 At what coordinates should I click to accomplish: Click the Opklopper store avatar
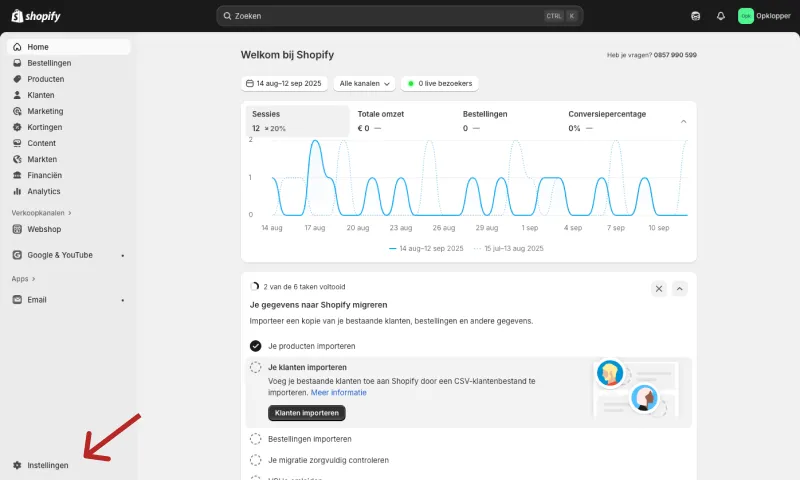(745, 16)
